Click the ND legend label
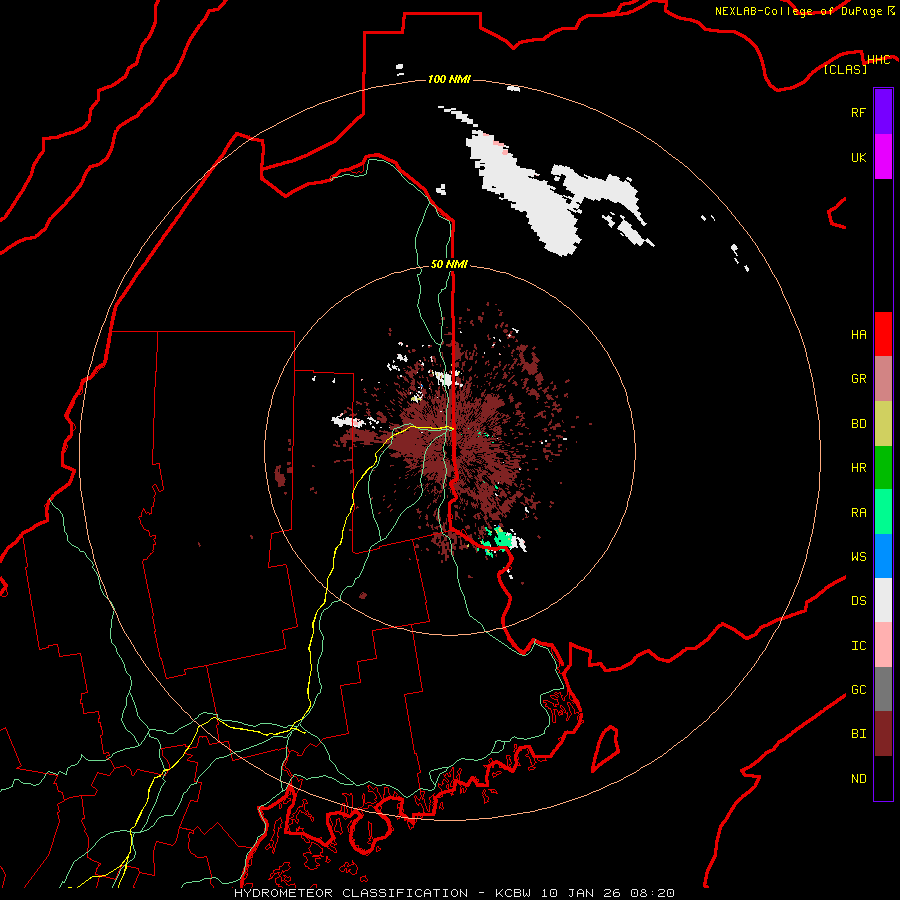 point(858,779)
